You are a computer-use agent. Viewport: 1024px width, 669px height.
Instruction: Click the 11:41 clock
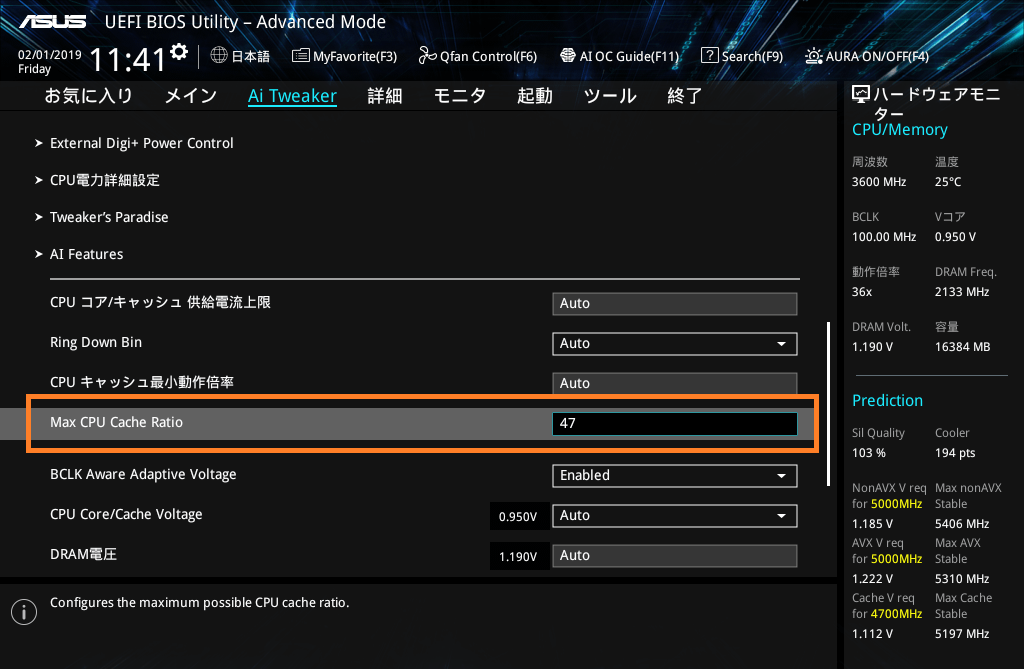point(127,60)
